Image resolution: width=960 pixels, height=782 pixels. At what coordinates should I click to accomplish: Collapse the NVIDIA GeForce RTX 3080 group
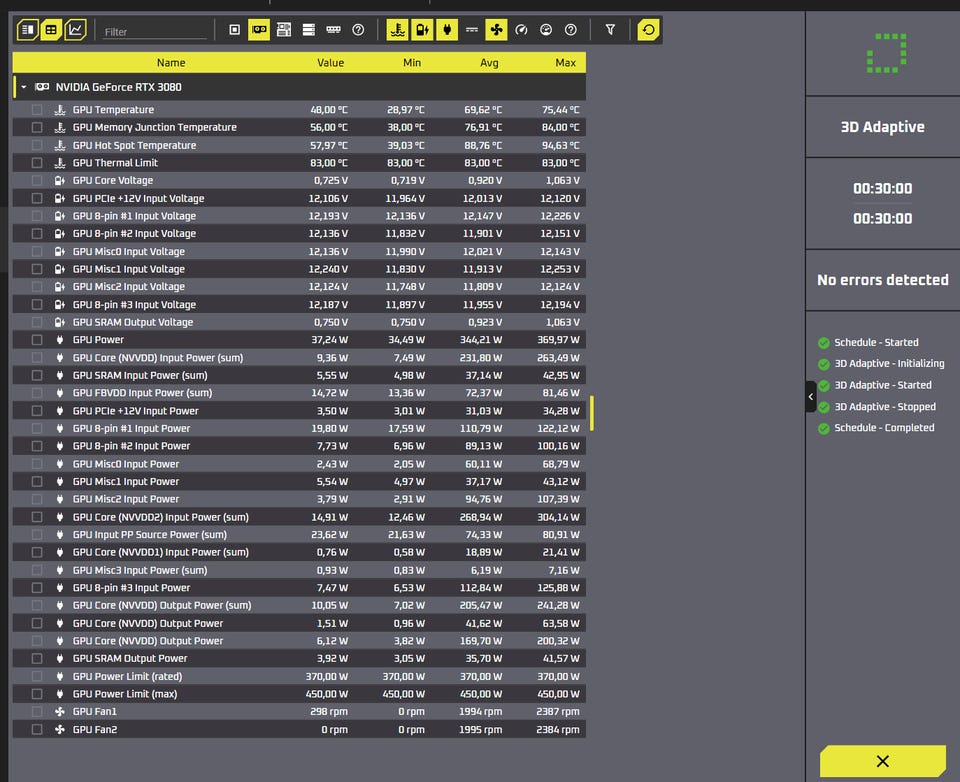(24, 87)
